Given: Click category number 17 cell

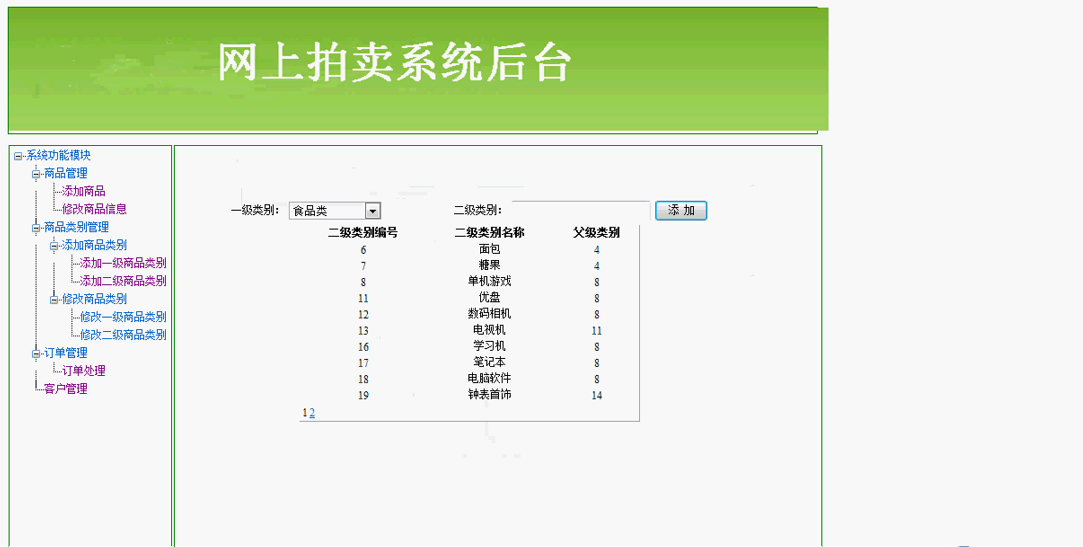Looking at the screenshot, I should point(363,363).
